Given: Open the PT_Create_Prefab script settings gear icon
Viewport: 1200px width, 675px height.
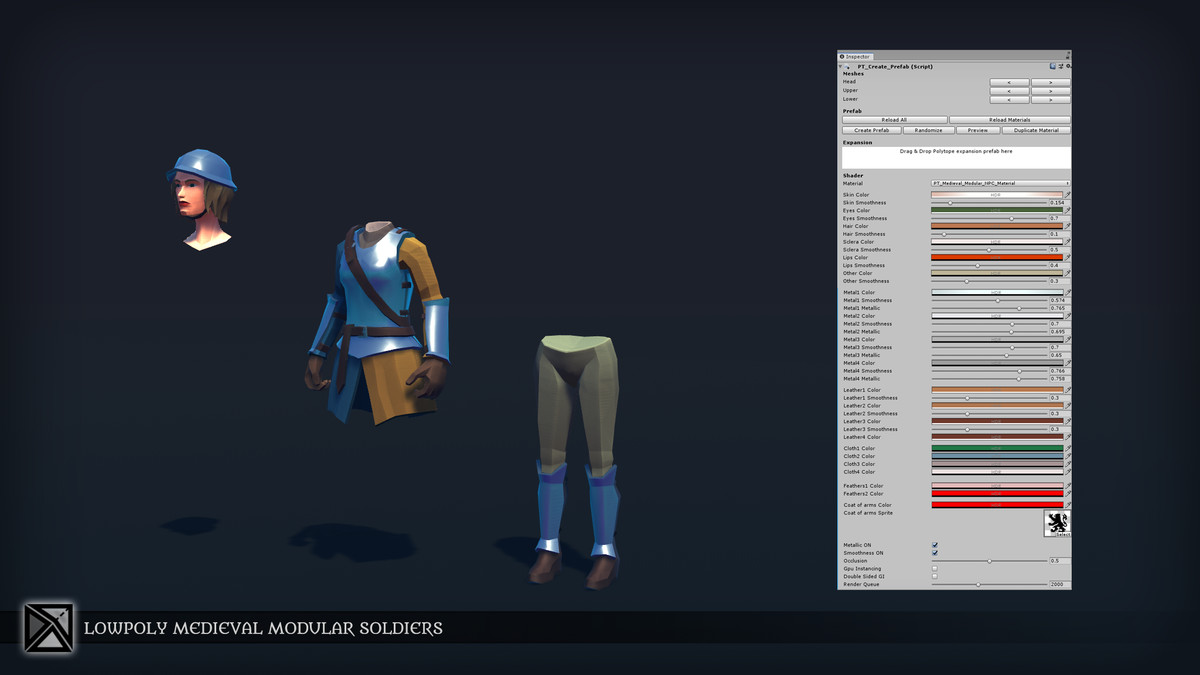Looking at the screenshot, I should click(1068, 65).
